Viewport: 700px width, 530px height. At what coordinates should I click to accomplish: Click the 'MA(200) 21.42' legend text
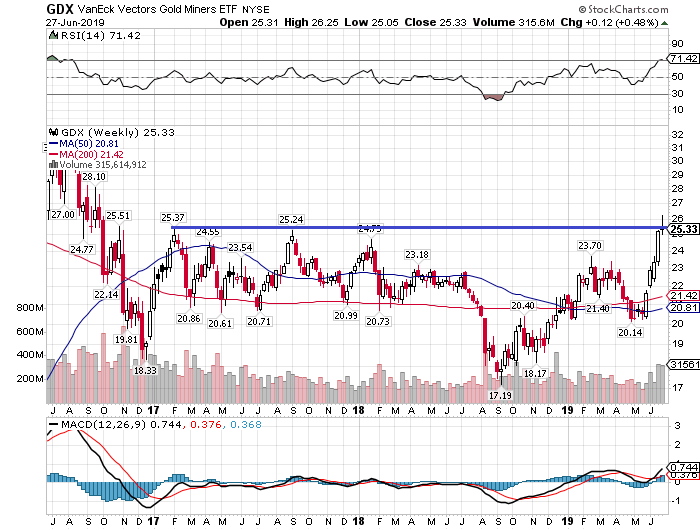(x=92, y=154)
